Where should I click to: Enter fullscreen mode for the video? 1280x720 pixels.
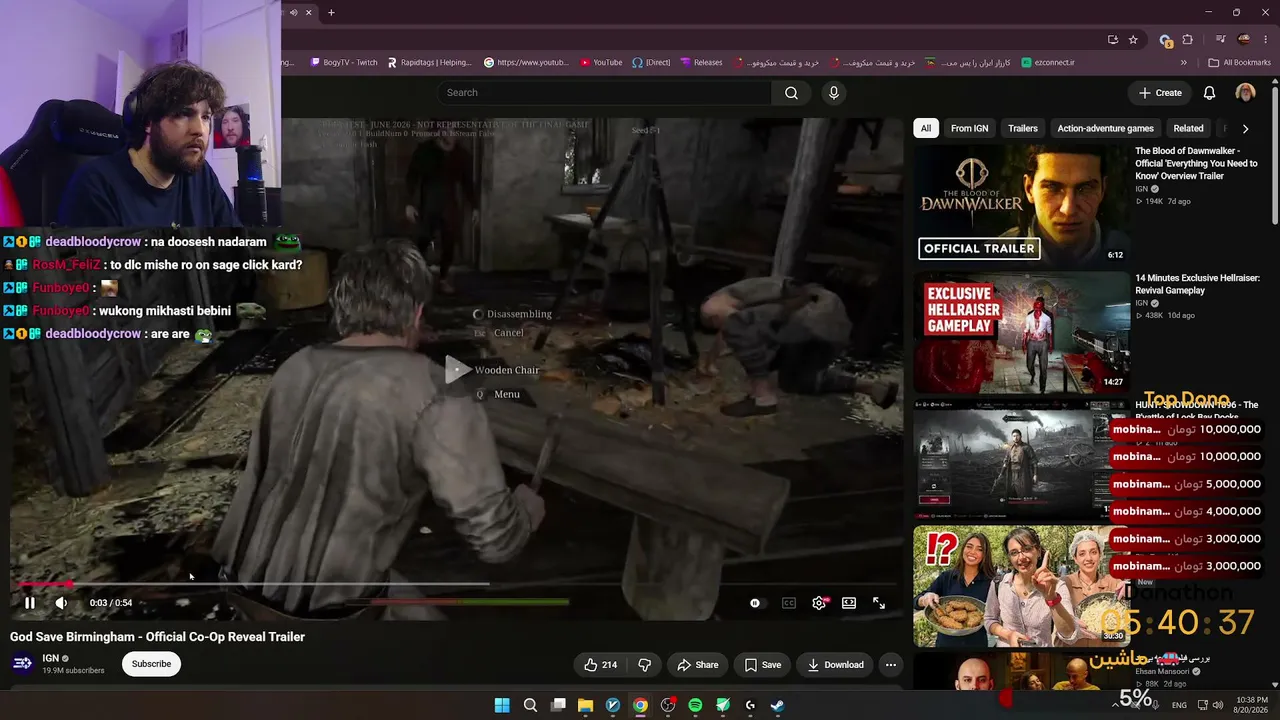[x=879, y=603]
